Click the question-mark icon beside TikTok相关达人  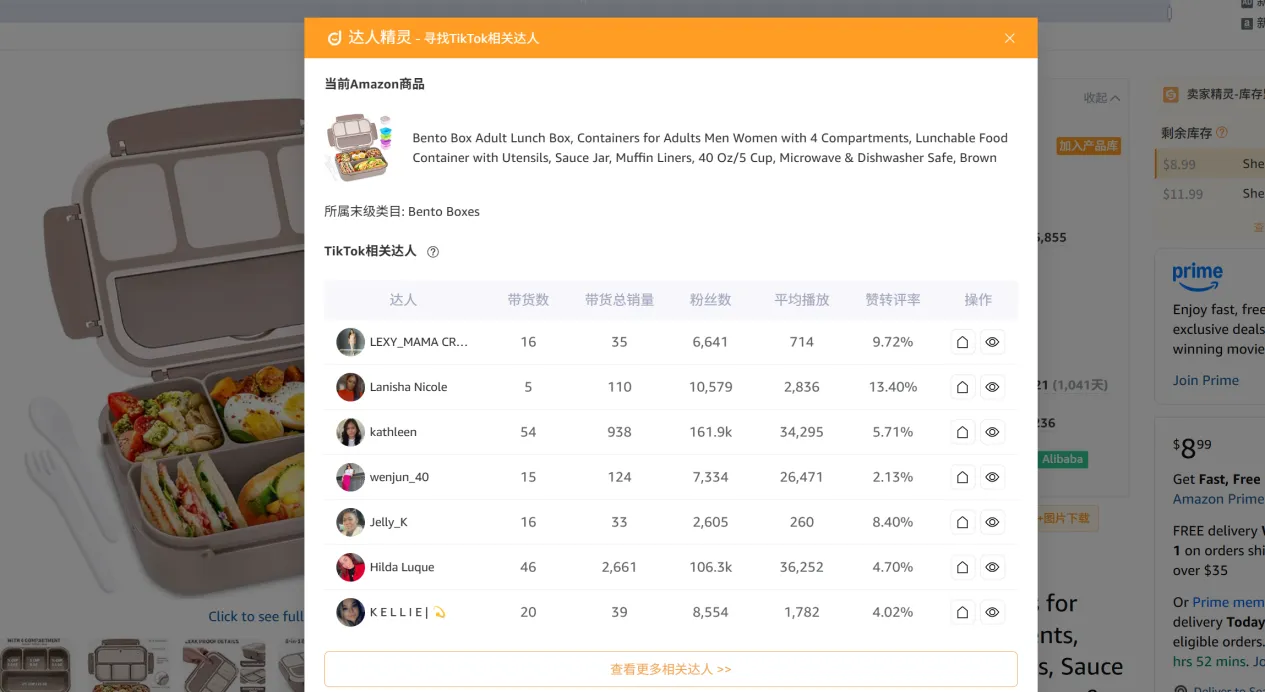click(432, 252)
